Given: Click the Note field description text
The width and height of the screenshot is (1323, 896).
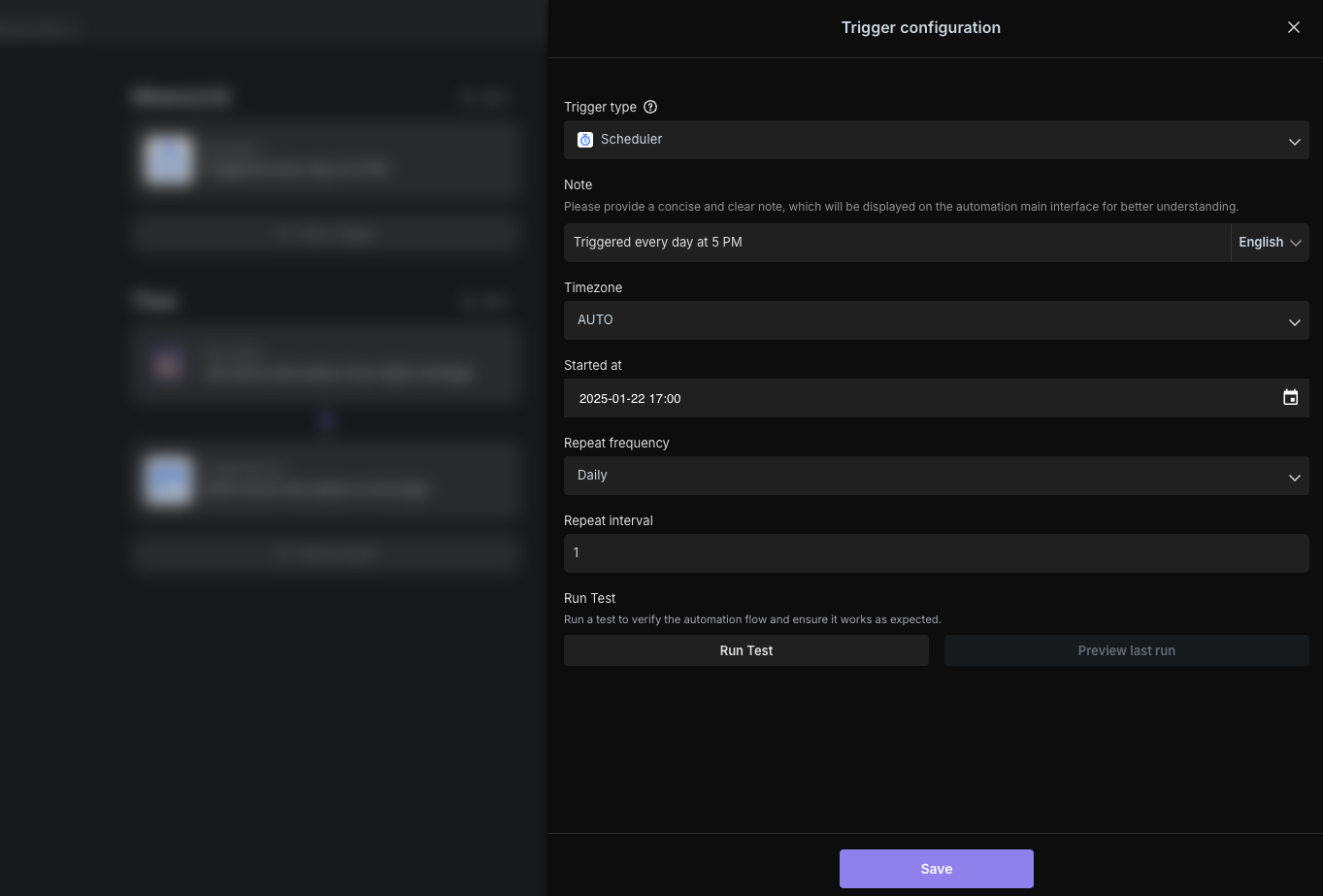Looking at the screenshot, I should tap(901, 207).
